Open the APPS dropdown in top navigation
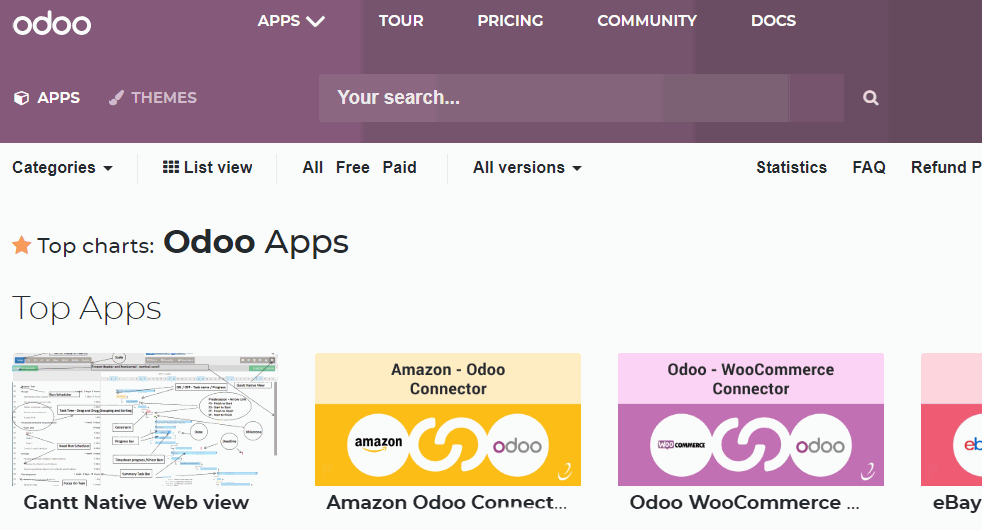This screenshot has height=530, width=982. pos(291,21)
